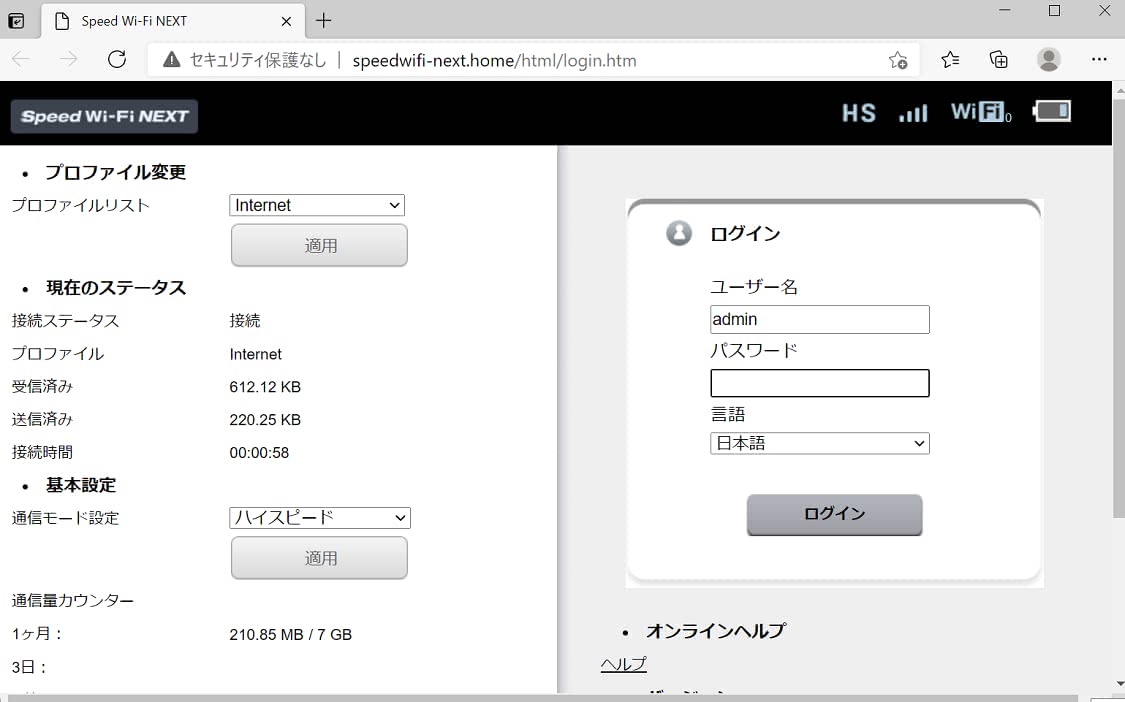Click the 1ヶ月： label

[x=37, y=634]
